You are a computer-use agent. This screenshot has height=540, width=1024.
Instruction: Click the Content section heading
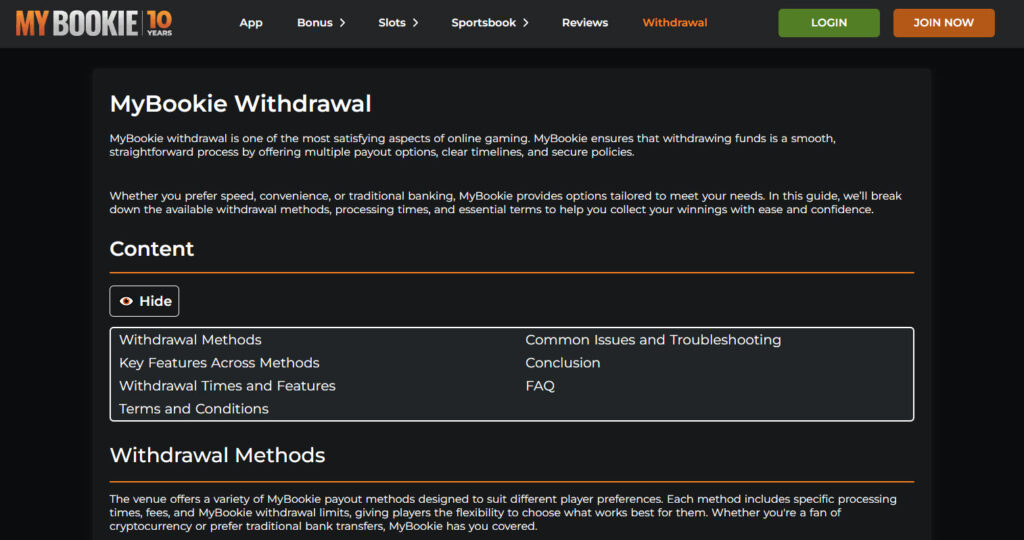click(152, 249)
